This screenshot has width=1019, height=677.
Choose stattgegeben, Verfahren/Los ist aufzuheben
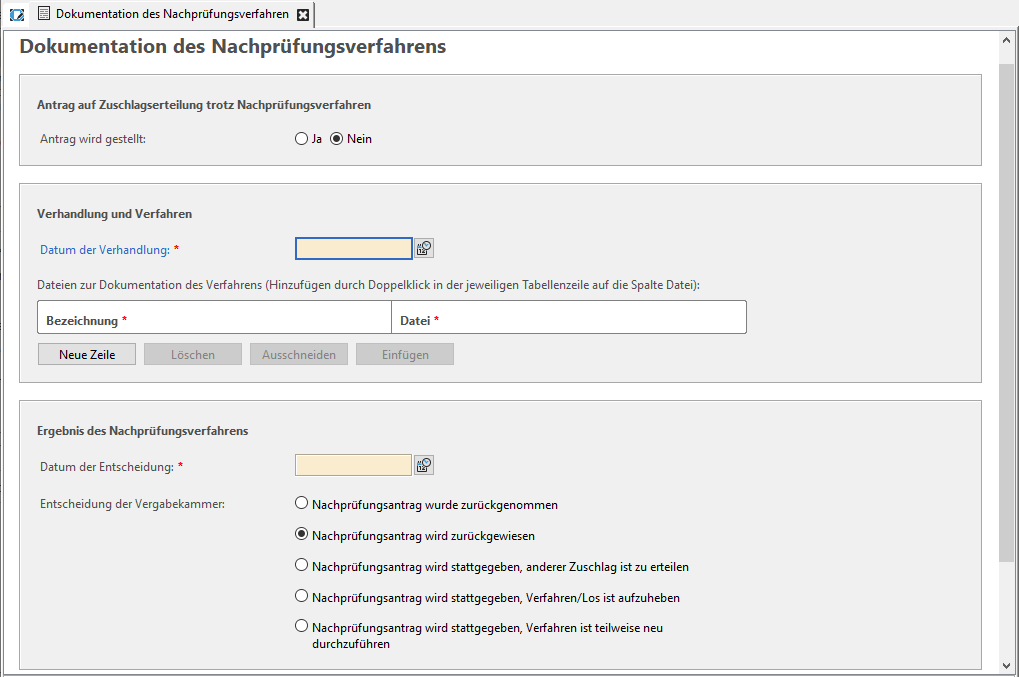301,596
